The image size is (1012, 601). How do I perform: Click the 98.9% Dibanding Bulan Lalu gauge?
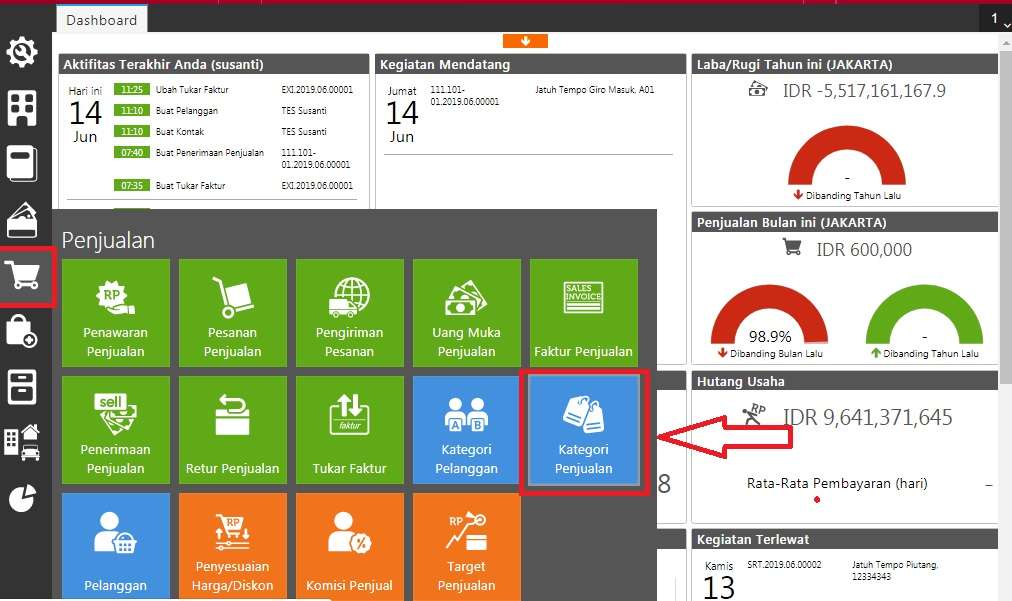coord(769,315)
